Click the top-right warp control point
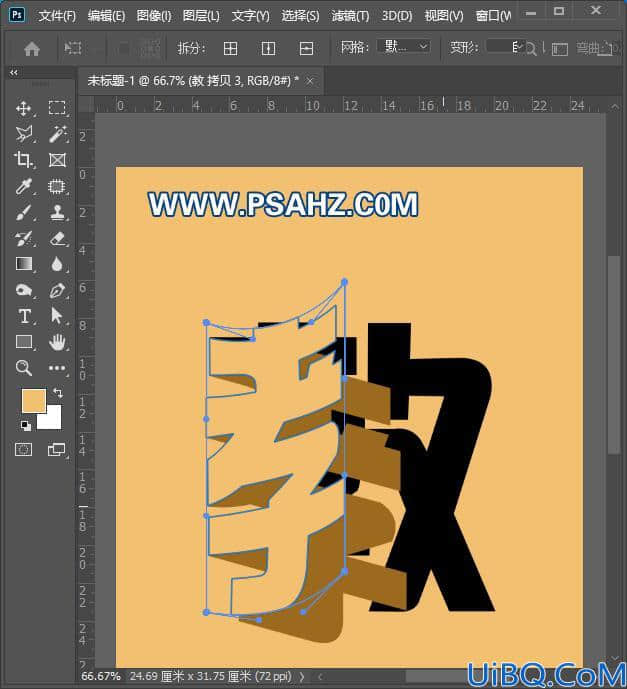This screenshot has width=627, height=689. tap(344, 282)
